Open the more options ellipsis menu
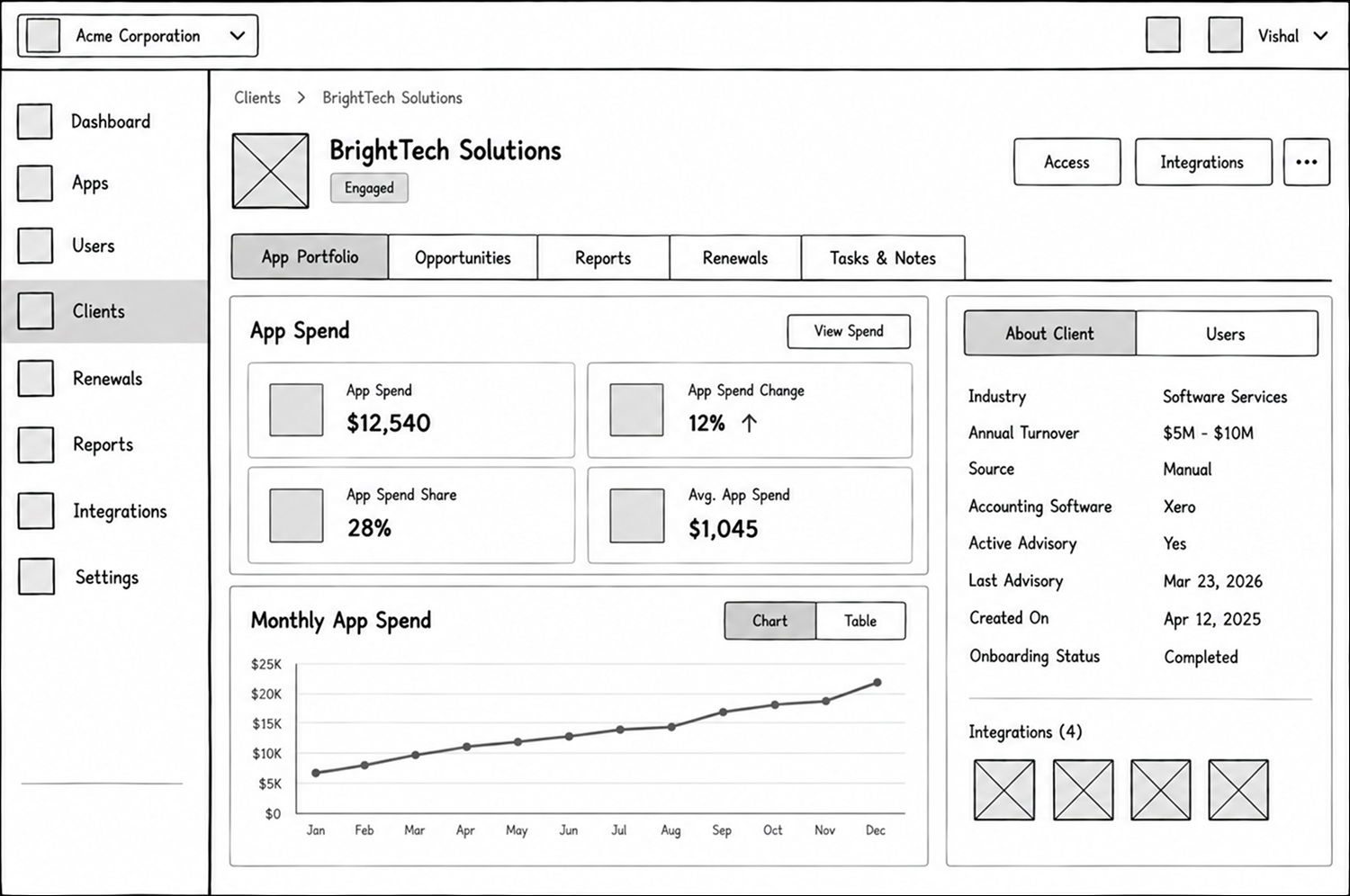1350x896 pixels. [1307, 162]
